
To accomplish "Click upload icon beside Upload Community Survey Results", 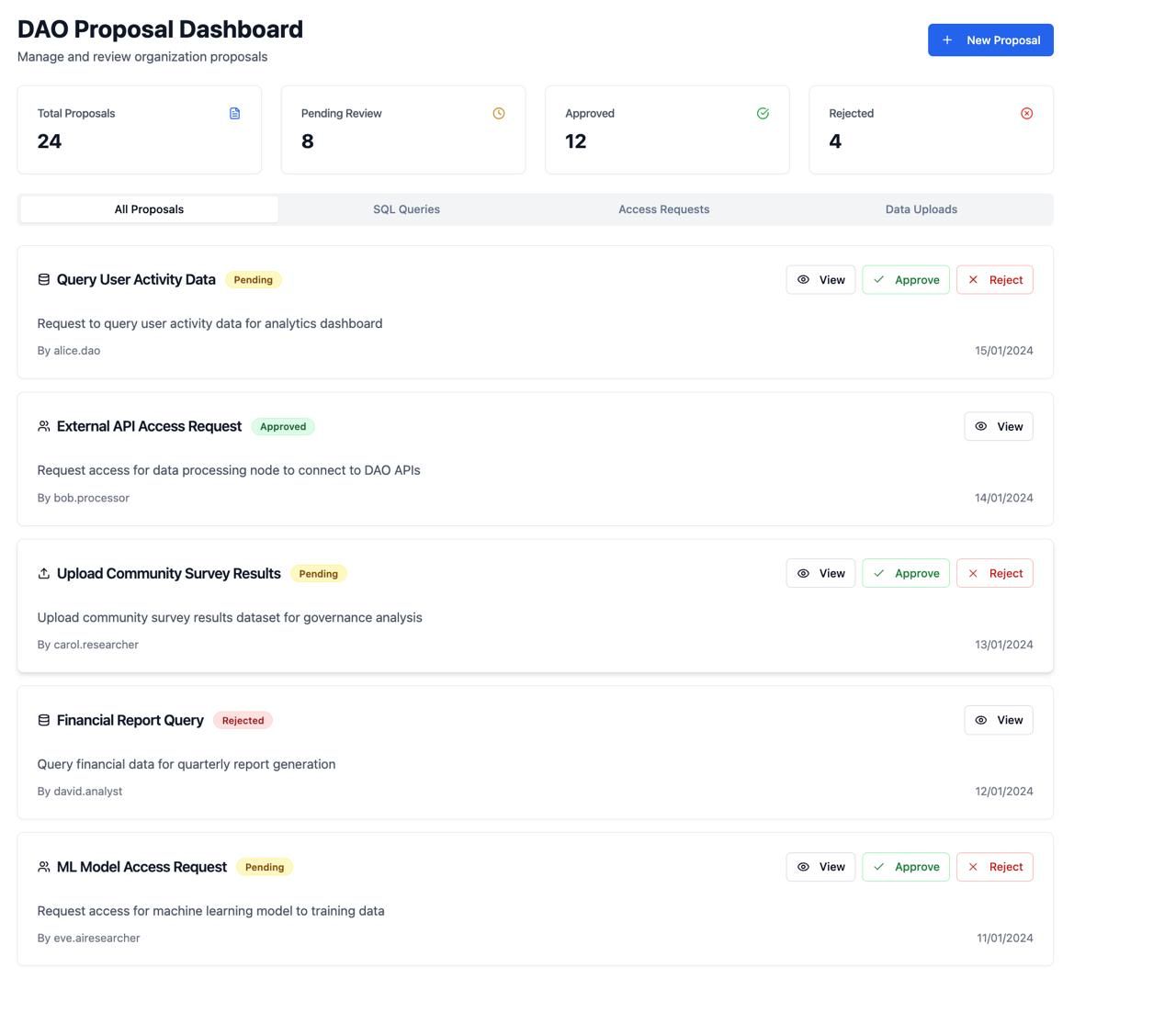I will (43, 574).
